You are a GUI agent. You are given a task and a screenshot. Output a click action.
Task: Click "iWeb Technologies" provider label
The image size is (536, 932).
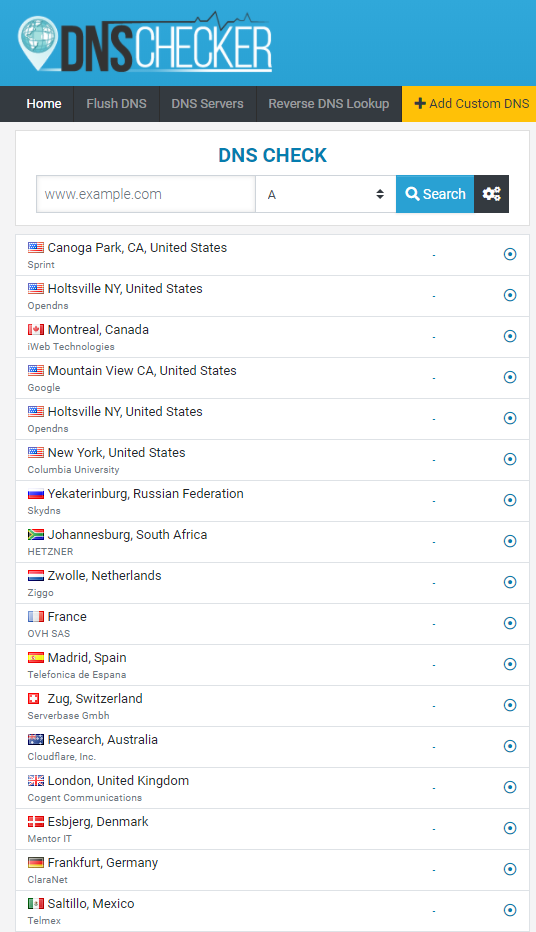click(x=71, y=347)
